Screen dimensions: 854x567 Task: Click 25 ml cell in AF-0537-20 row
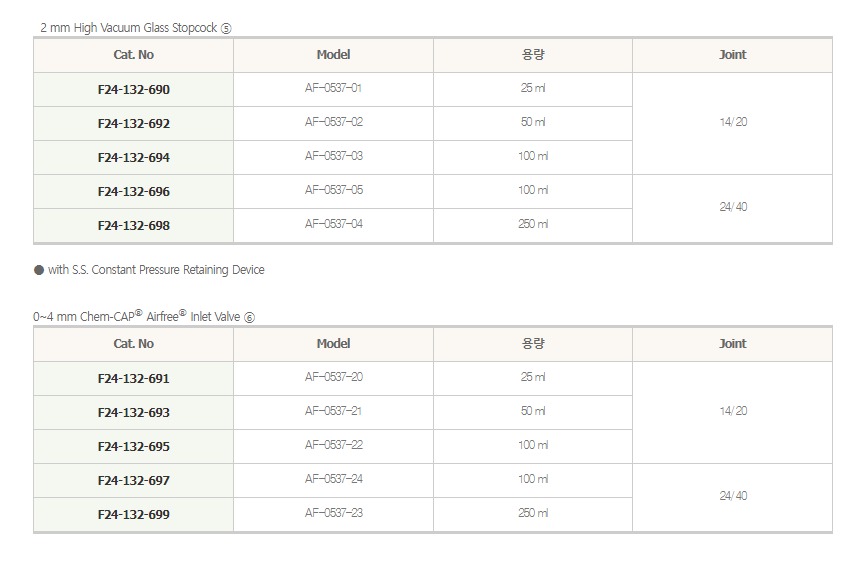pos(532,378)
